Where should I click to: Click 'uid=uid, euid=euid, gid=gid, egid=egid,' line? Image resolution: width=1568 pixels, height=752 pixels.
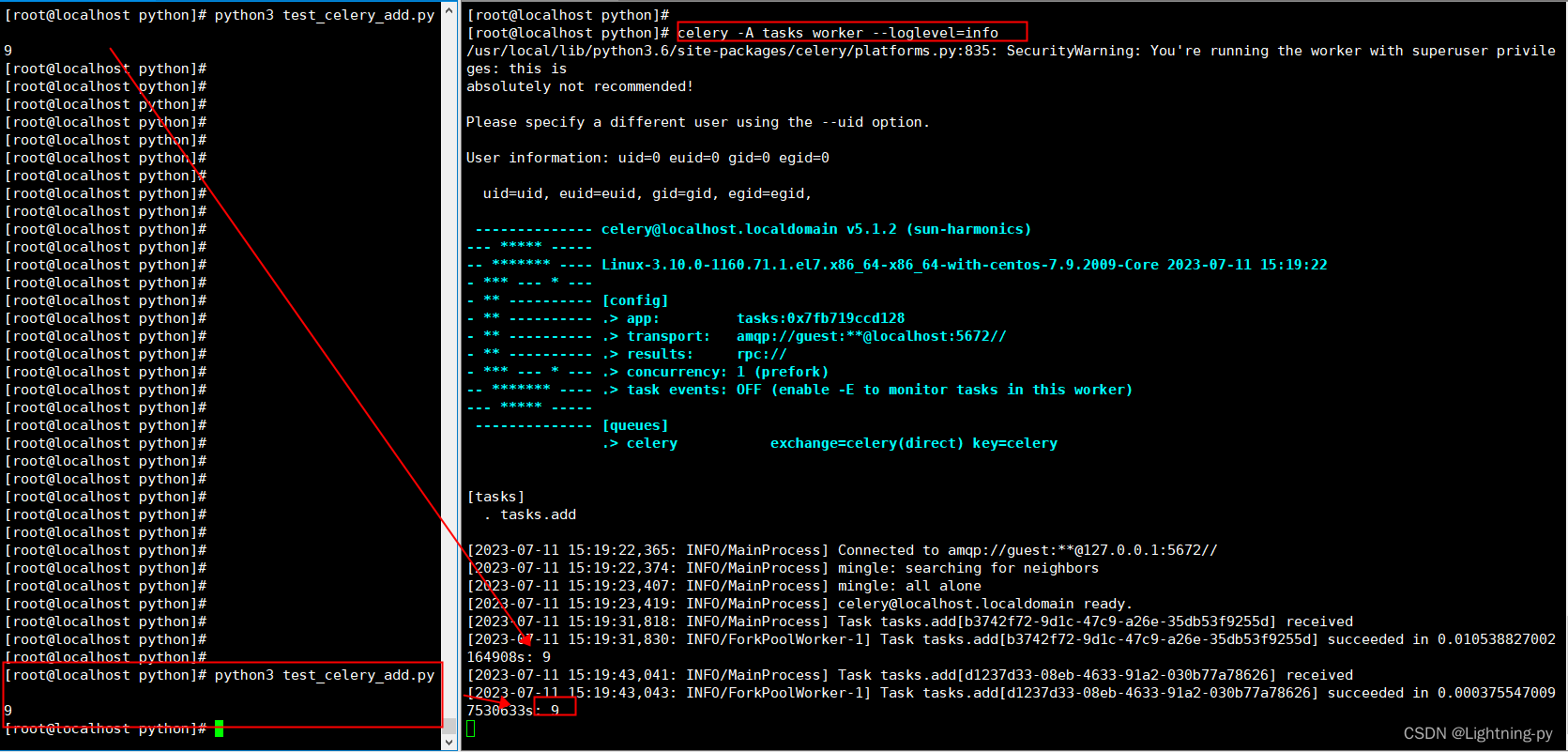tap(647, 193)
